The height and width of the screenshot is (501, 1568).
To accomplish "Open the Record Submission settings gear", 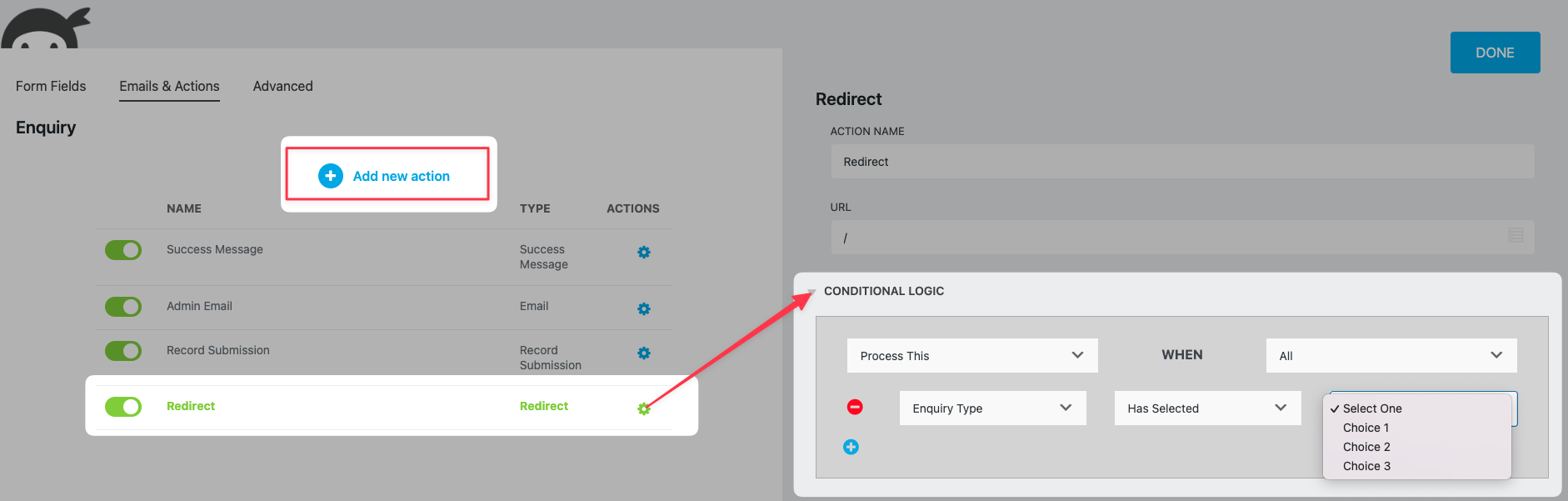I will click(644, 353).
